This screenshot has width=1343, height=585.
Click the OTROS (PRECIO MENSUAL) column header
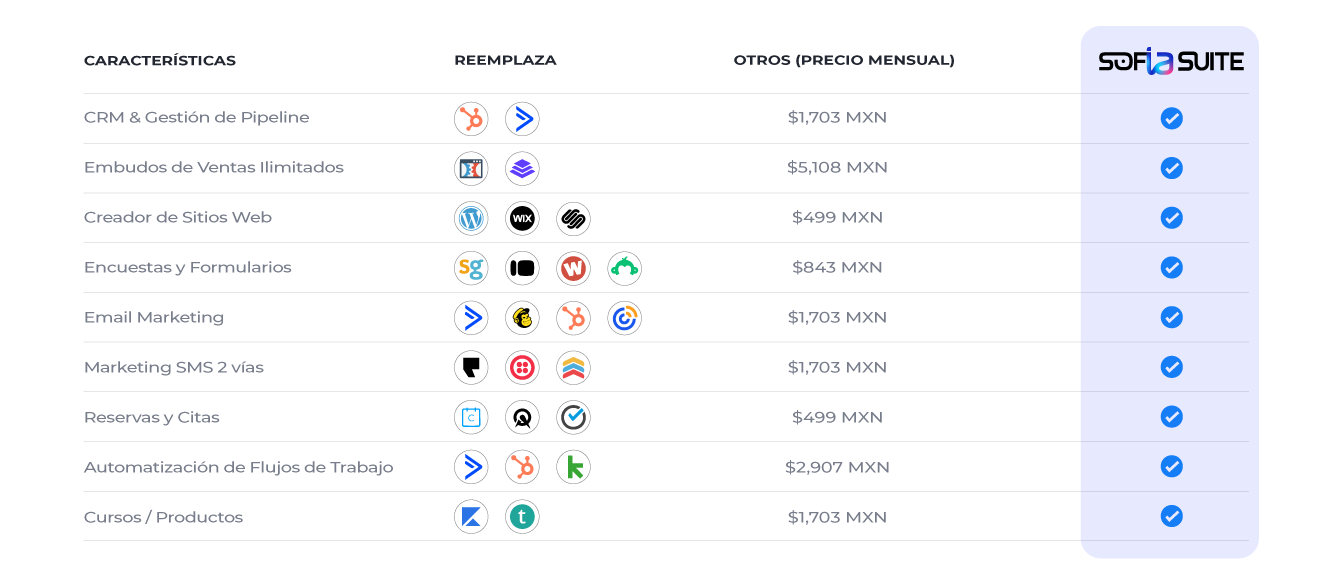pyautogui.click(x=844, y=60)
